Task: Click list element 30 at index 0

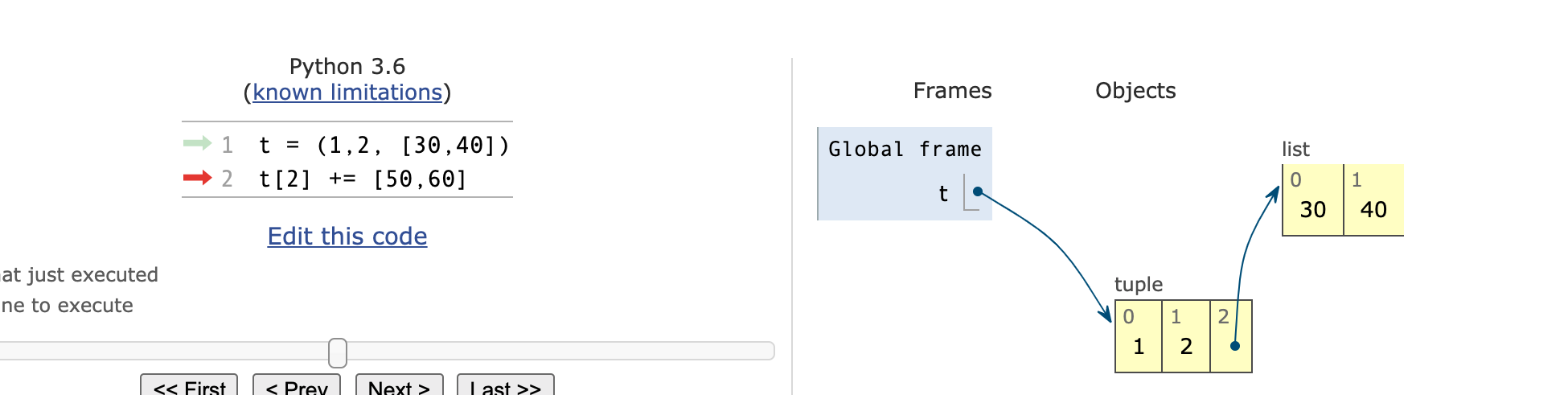Action: point(1313,200)
